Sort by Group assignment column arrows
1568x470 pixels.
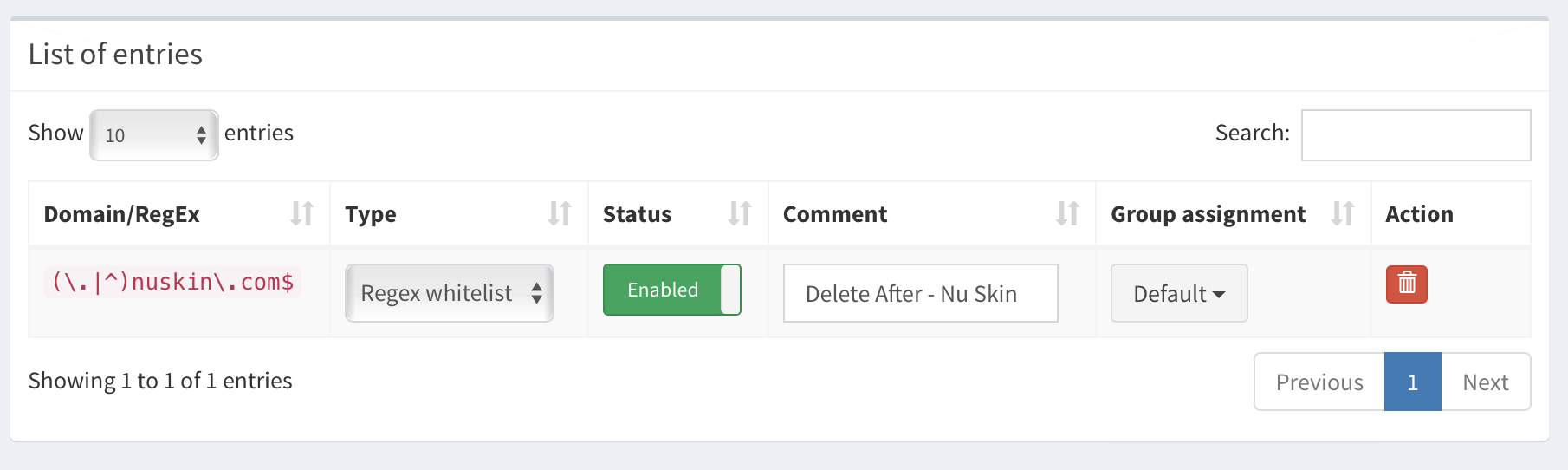[1342, 213]
